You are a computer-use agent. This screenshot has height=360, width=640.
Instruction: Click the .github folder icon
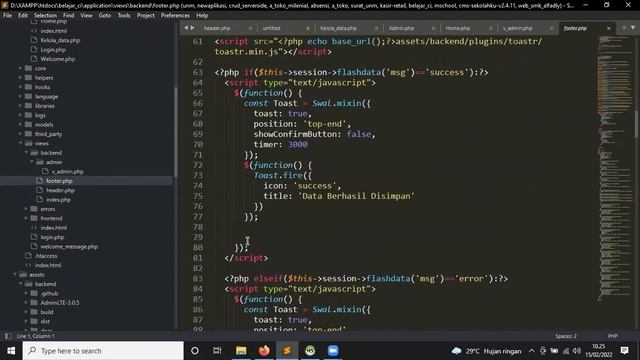pos(34,293)
